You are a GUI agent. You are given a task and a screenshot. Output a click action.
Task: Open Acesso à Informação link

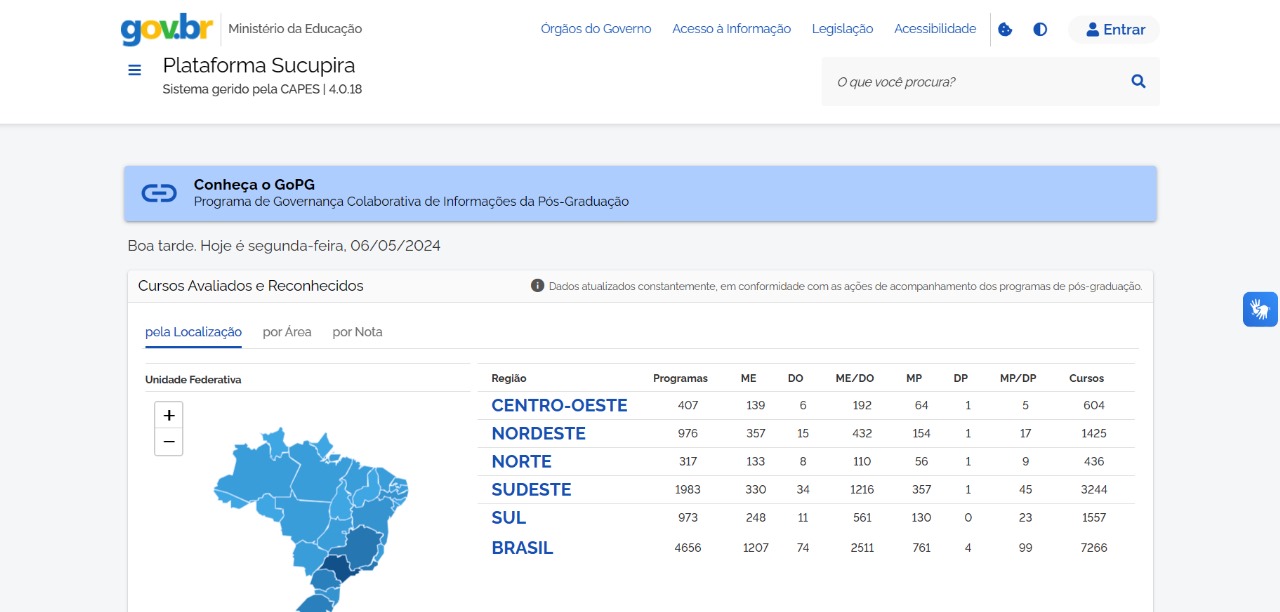pyautogui.click(x=731, y=29)
